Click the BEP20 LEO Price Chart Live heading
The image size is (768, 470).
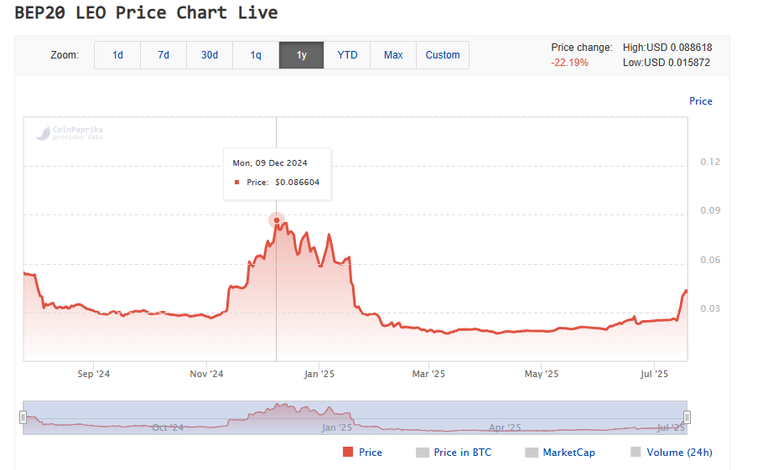(146, 13)
